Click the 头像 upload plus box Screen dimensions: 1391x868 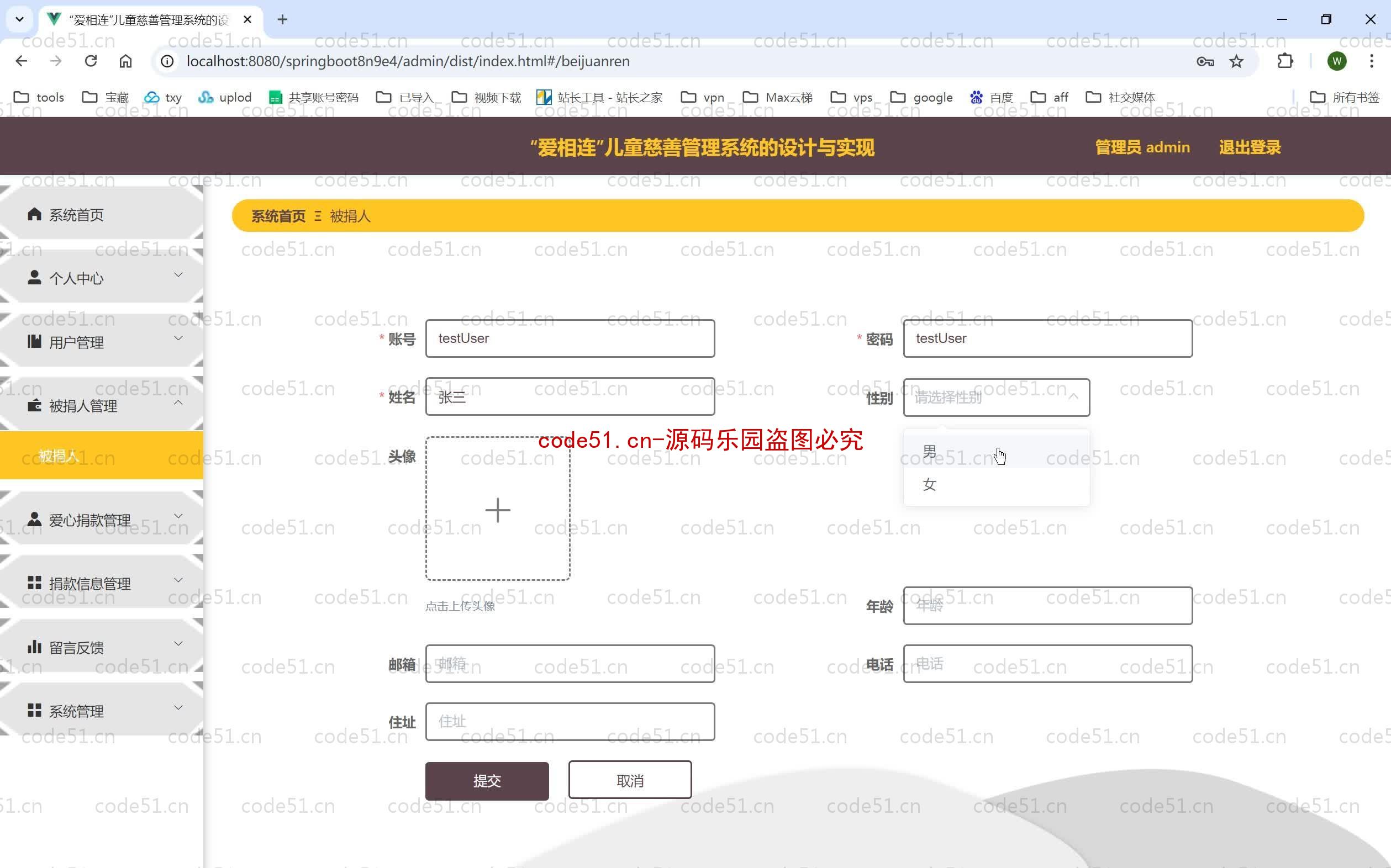[497, 509]
